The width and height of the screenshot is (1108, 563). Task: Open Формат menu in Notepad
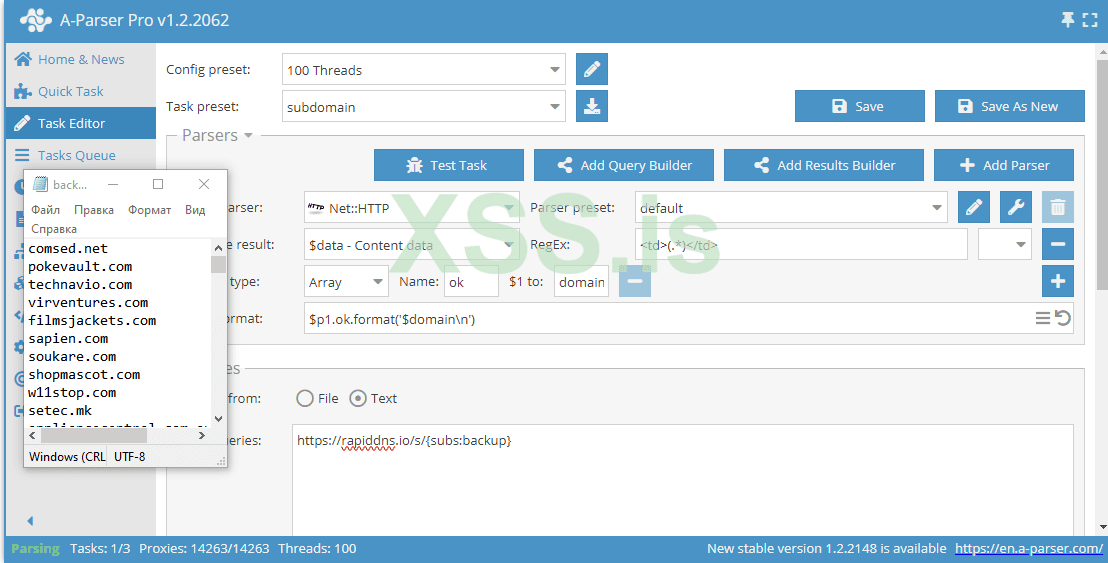pos(149,210)
